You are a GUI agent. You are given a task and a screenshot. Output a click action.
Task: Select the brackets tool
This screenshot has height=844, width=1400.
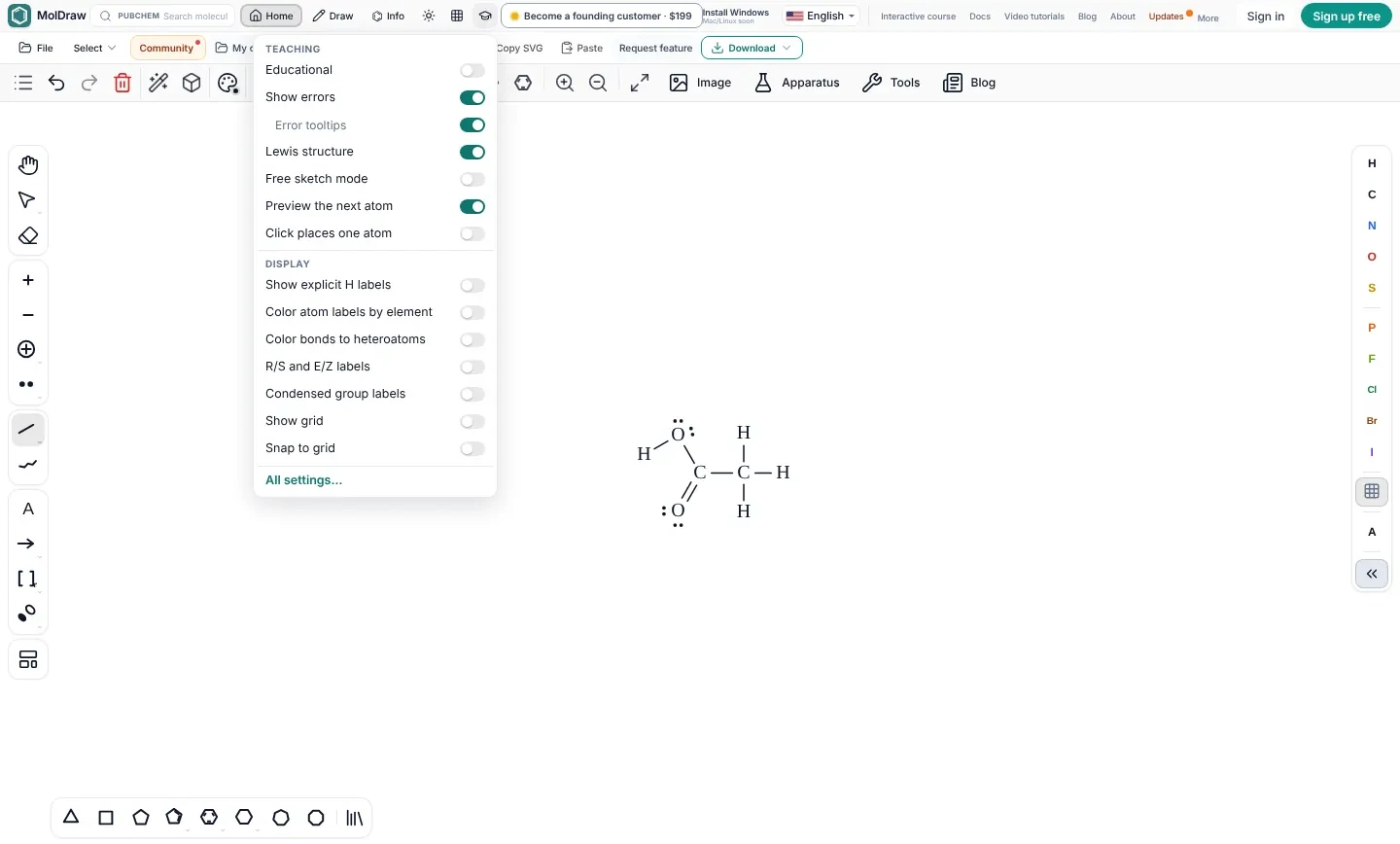tap(26, 579)
